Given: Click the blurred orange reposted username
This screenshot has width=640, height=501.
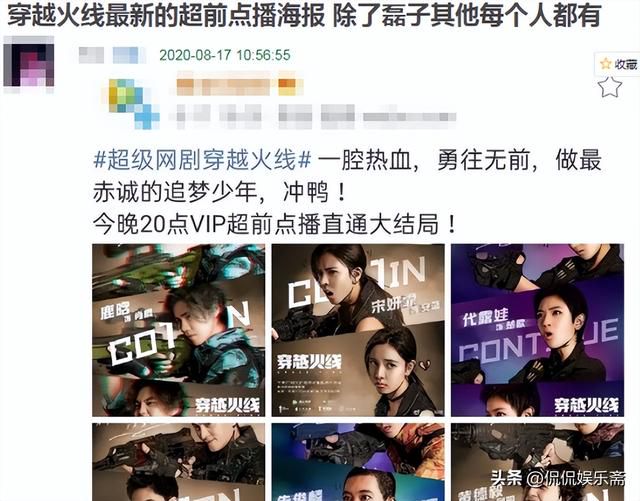Looking at the screenshot, I should pos(240,86).
